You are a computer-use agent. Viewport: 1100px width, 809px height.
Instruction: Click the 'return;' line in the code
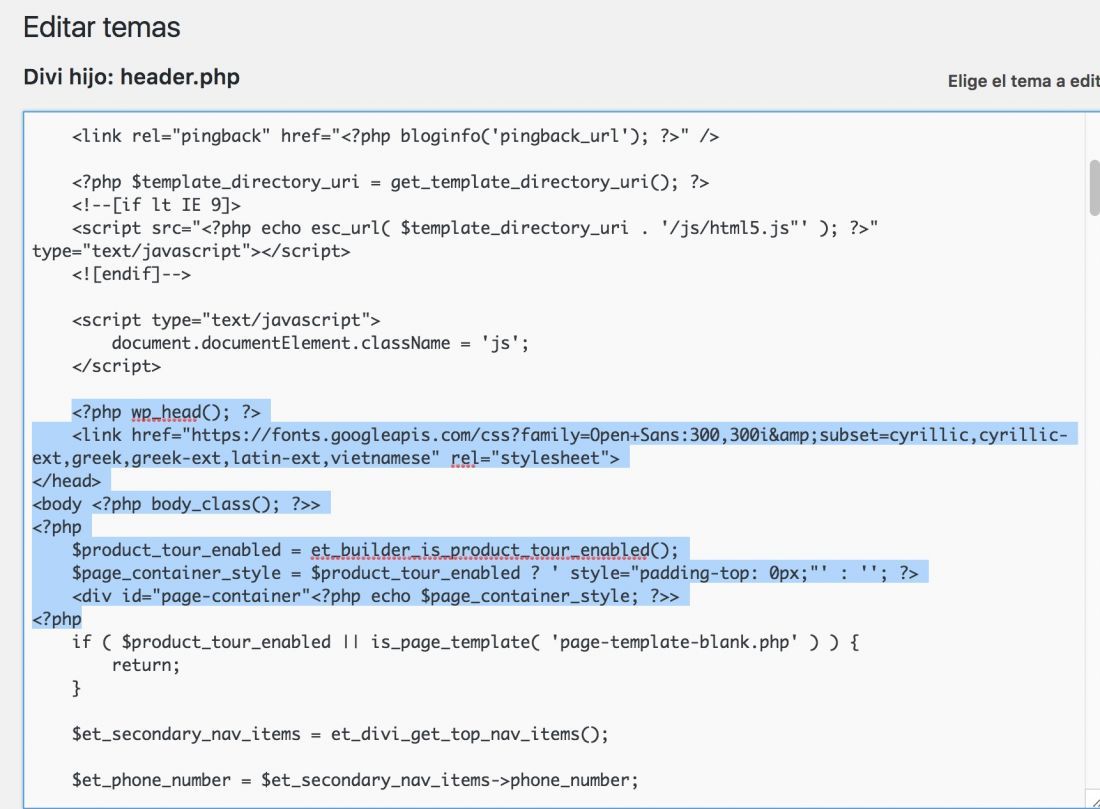(x=146, y=665)
